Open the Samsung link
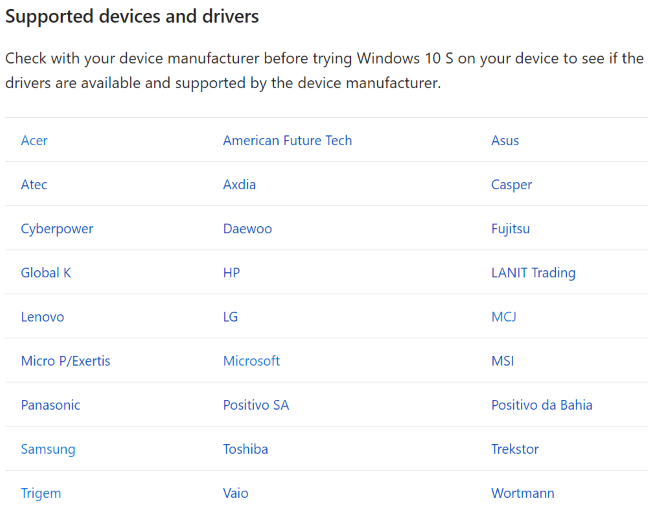The width and height of the screenshot is (648, 518). 48,450
